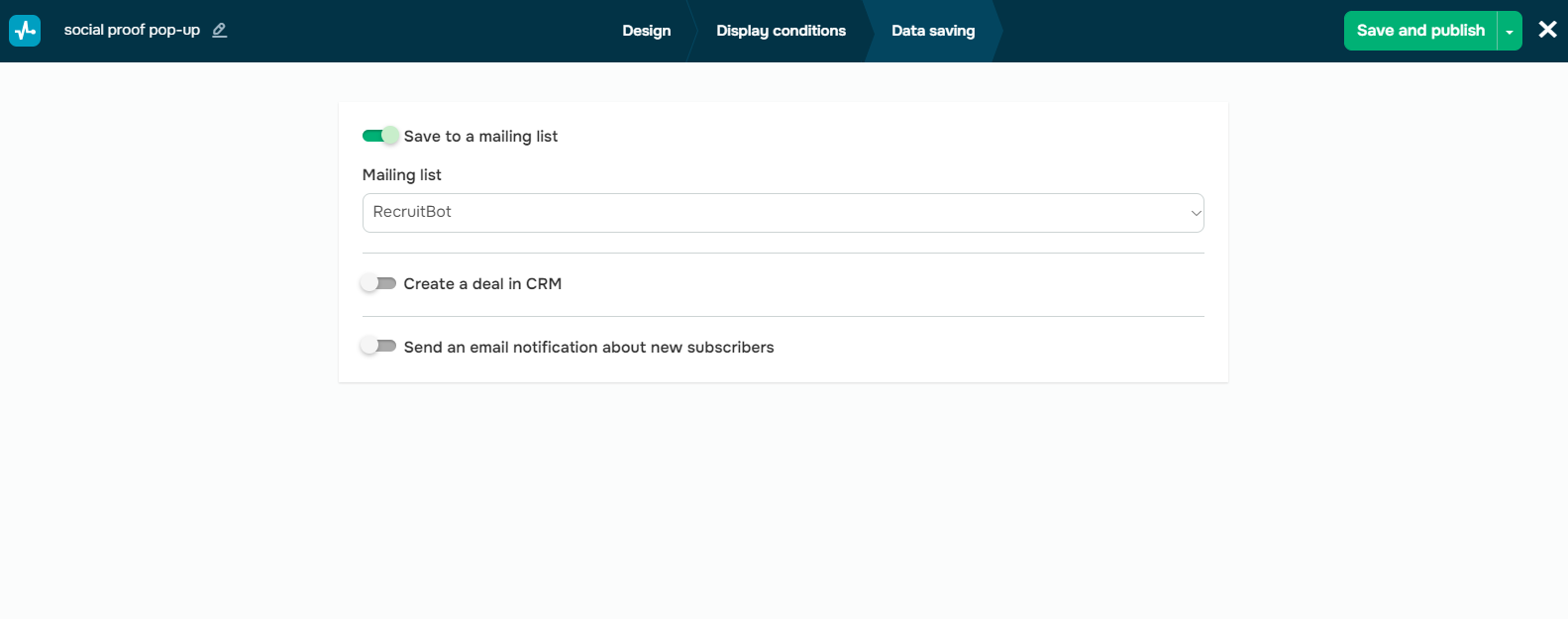Click the Mailing list field label
The height and width of the screenshot is (619, 1568).
[401, 175]
